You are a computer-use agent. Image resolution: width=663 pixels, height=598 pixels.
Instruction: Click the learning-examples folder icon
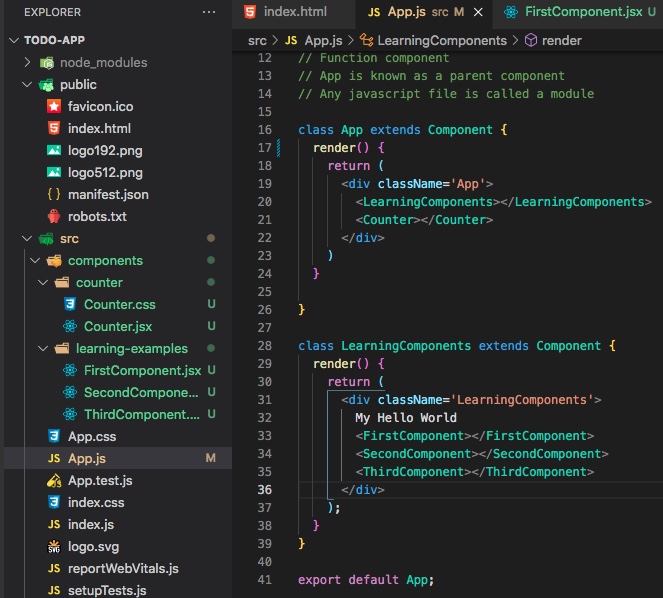coord(62,348)
